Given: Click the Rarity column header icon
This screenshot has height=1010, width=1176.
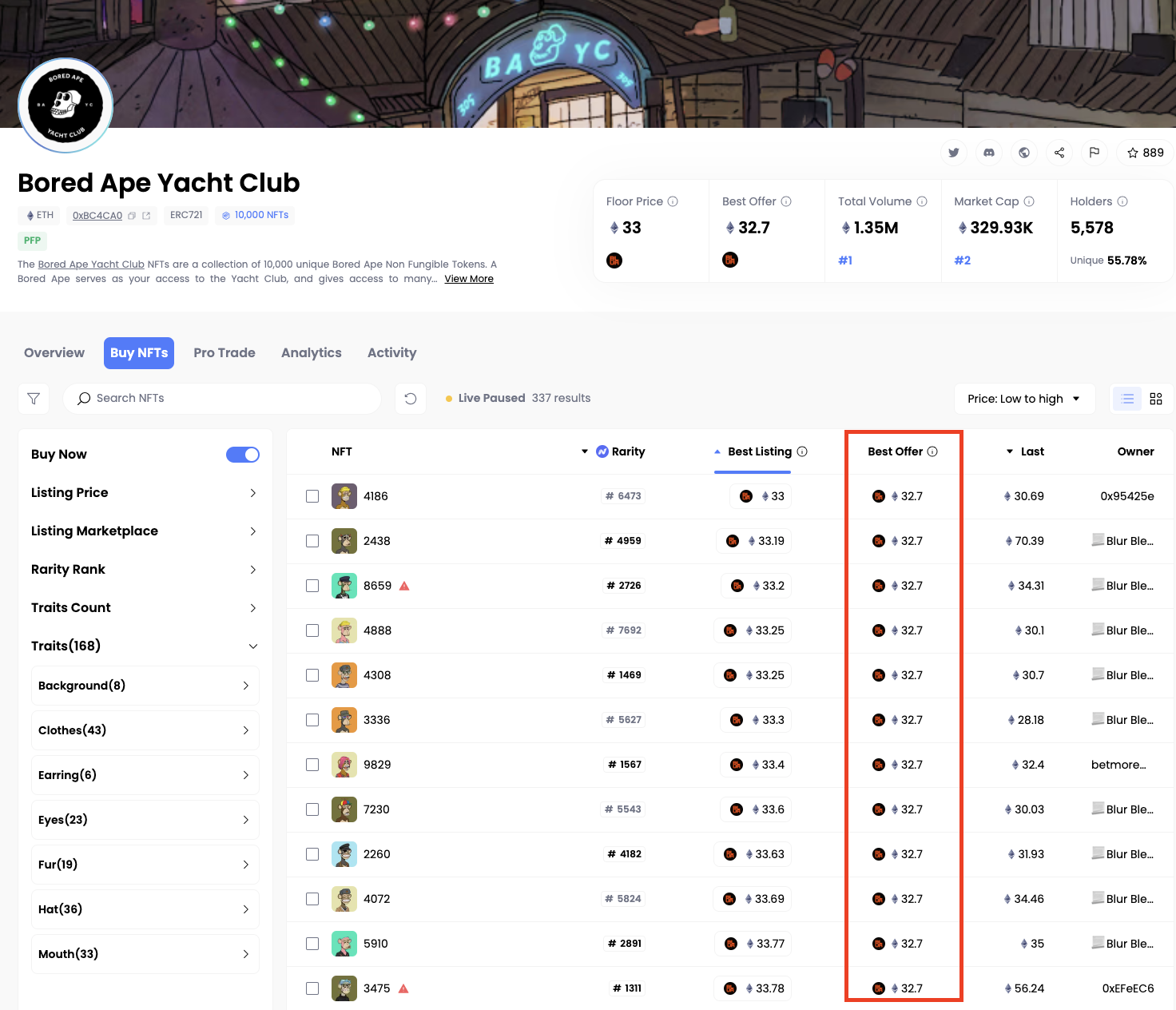Looking at the screenshot, I should pos(602,451).
